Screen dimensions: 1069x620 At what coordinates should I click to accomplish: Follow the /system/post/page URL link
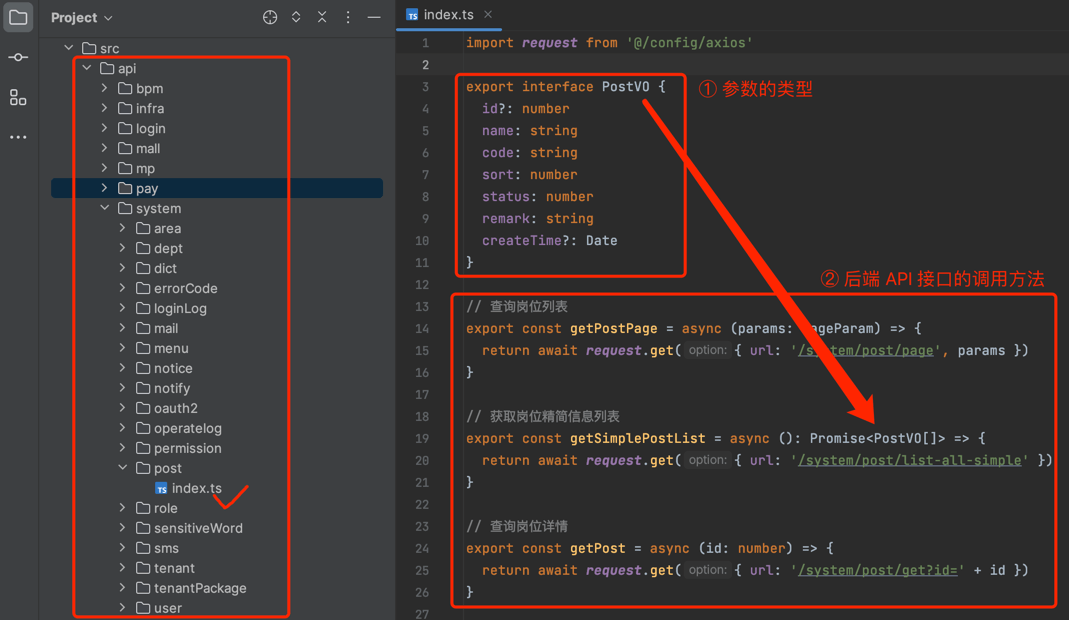pos(865,350)
